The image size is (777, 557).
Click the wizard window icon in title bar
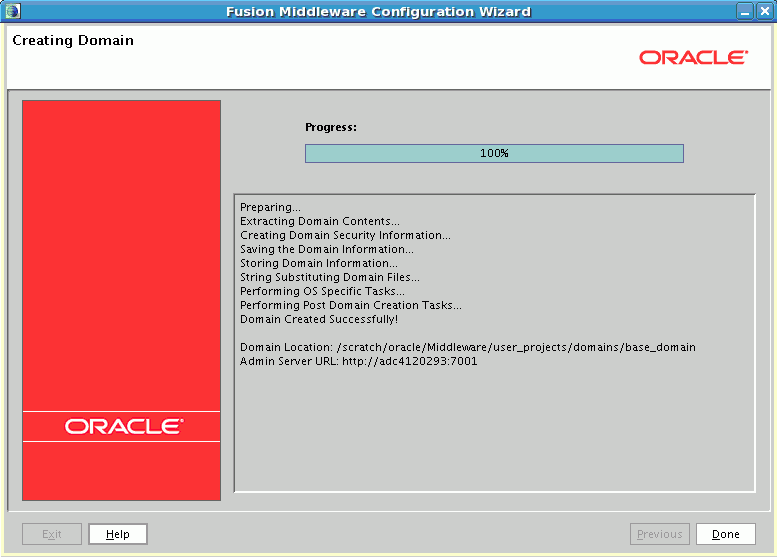[x=13, y=11]
